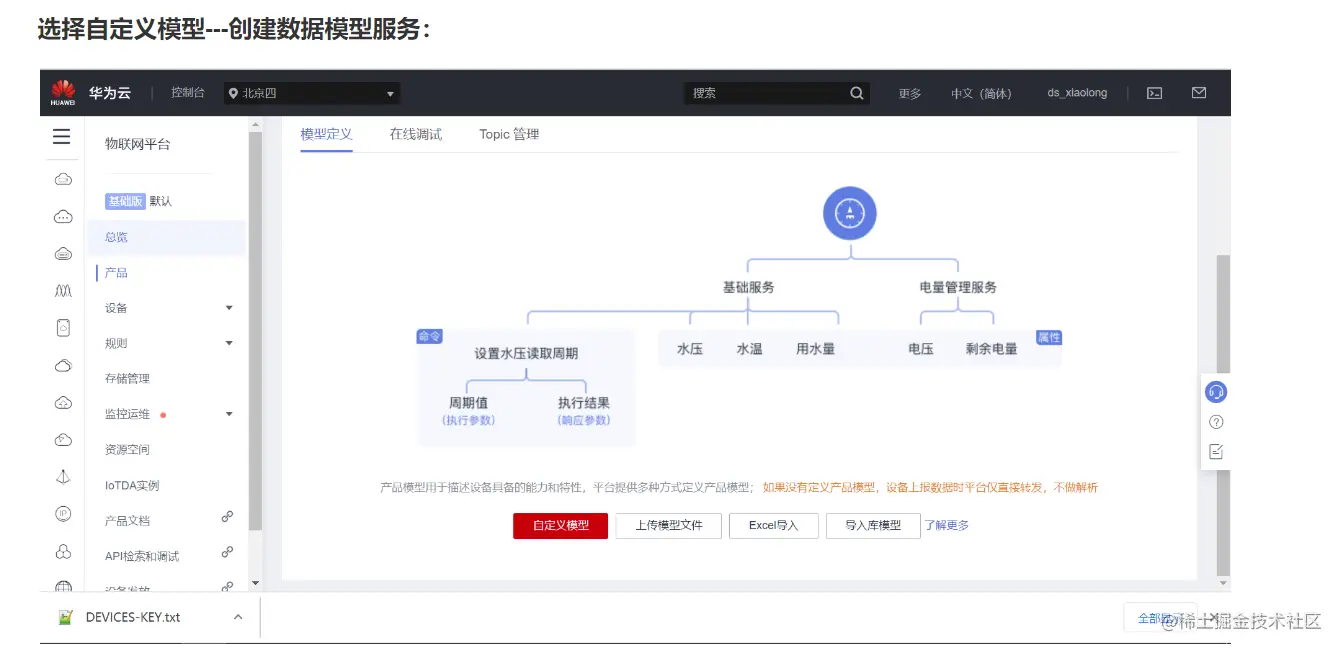Open the hamburger navigation menu

(x=62, y=137)
